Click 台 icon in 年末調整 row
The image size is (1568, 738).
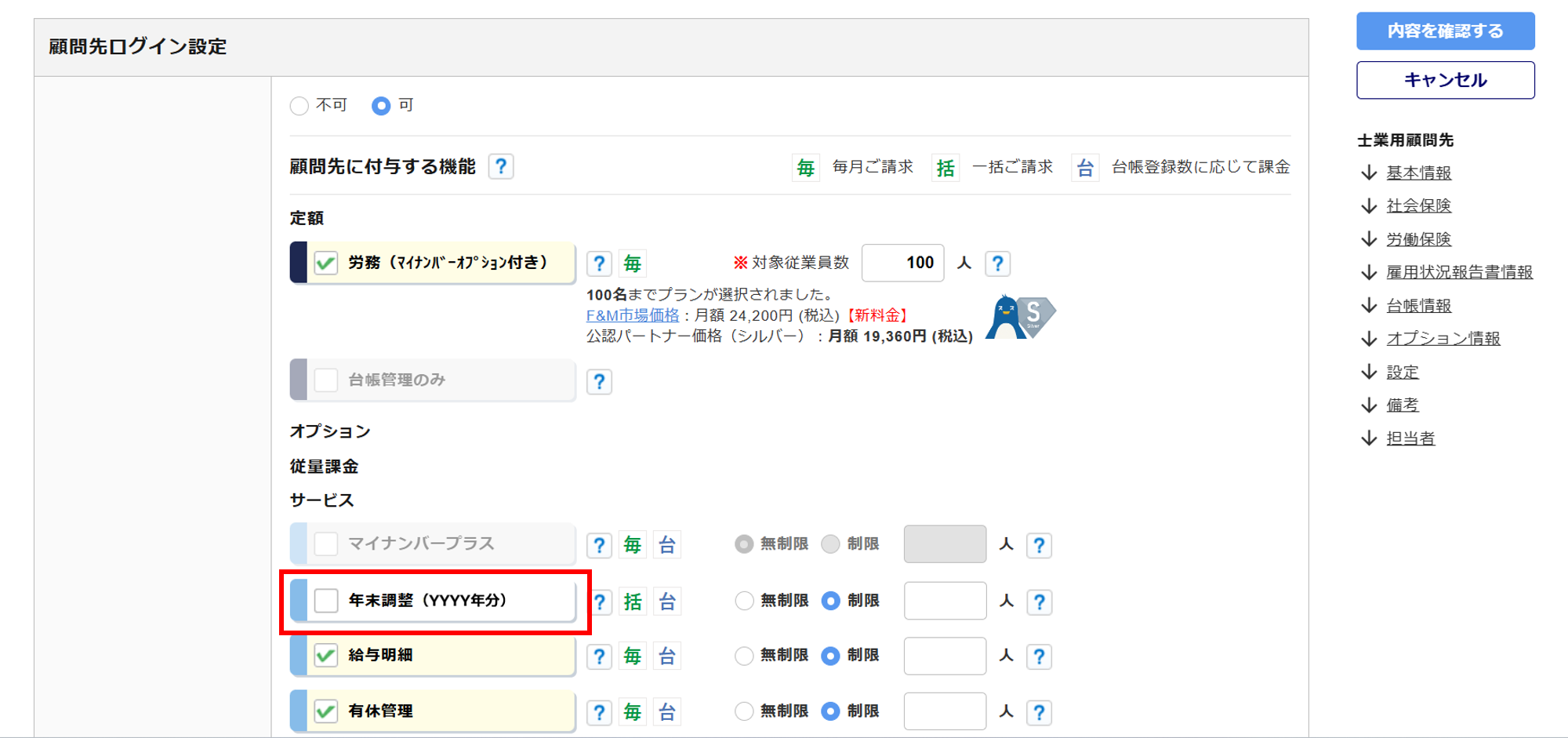pos(667,602)
